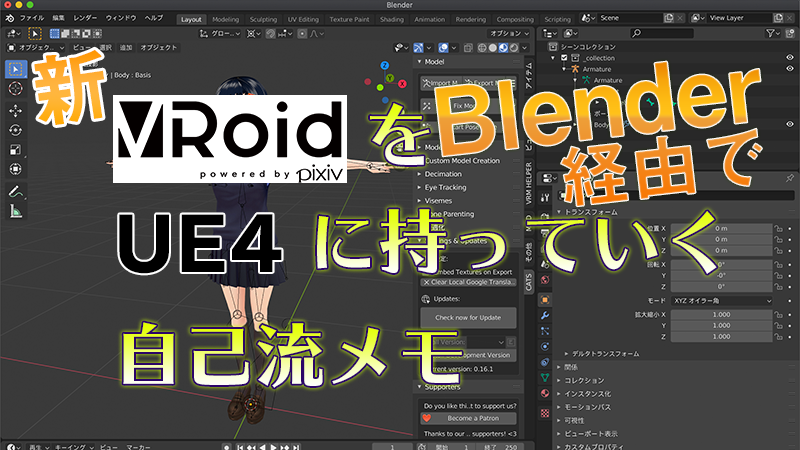Click Check now for Update button
Viewport: 800px width, 450px height.
click(466, 317)
